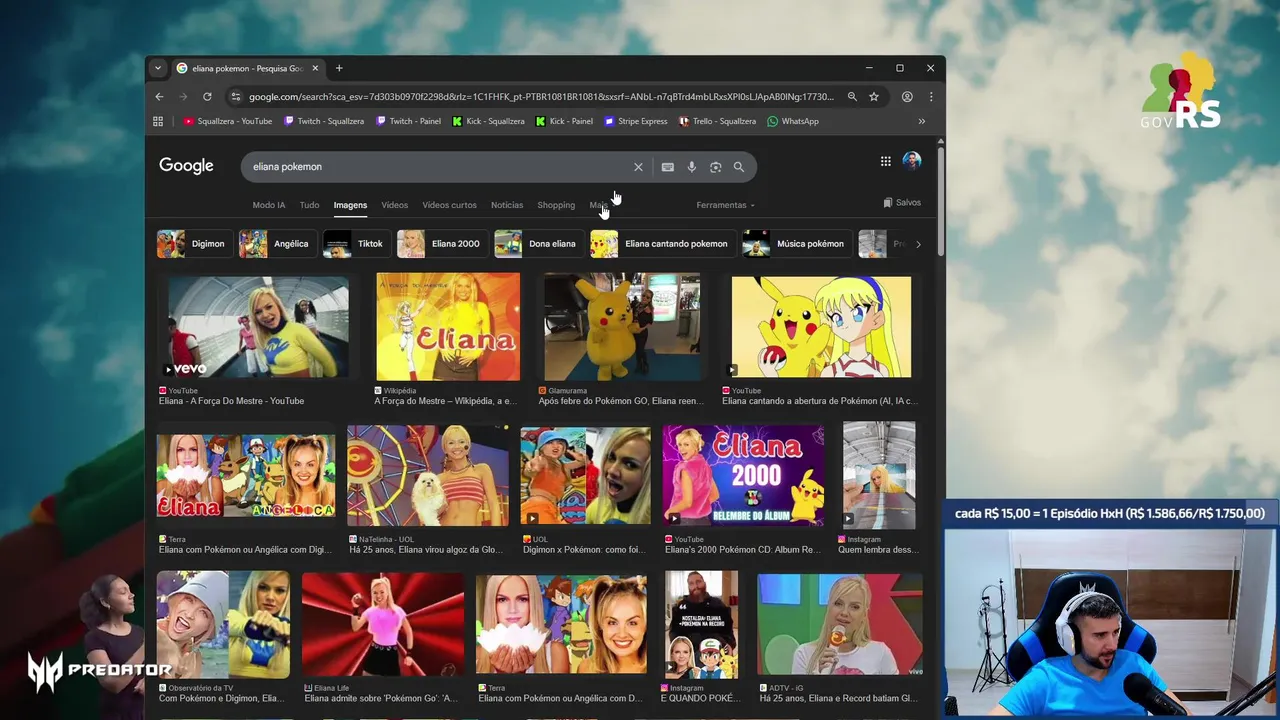
Task: Show more filter chips with right arrow
Action: [x=918, y=244]
